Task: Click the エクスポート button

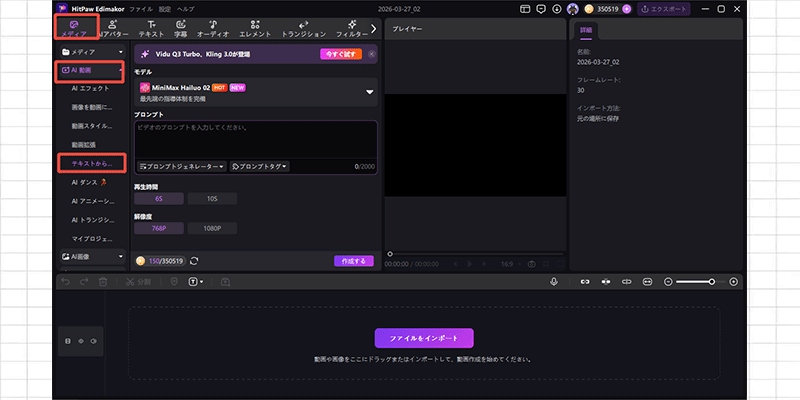Action: [x=664, y=9]
